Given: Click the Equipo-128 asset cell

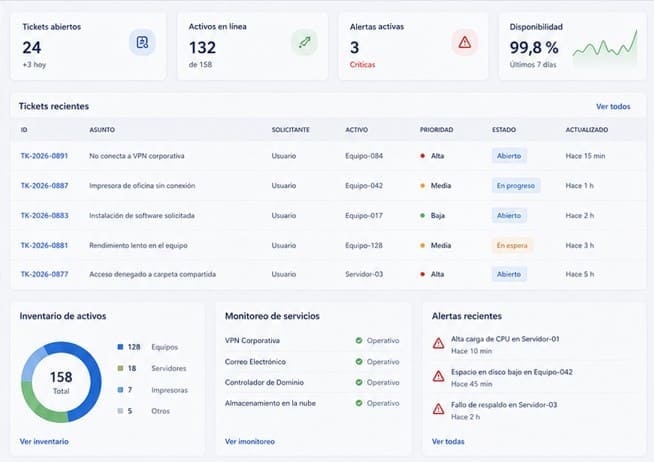Looking at the screenshot, I should coord(364,245).
